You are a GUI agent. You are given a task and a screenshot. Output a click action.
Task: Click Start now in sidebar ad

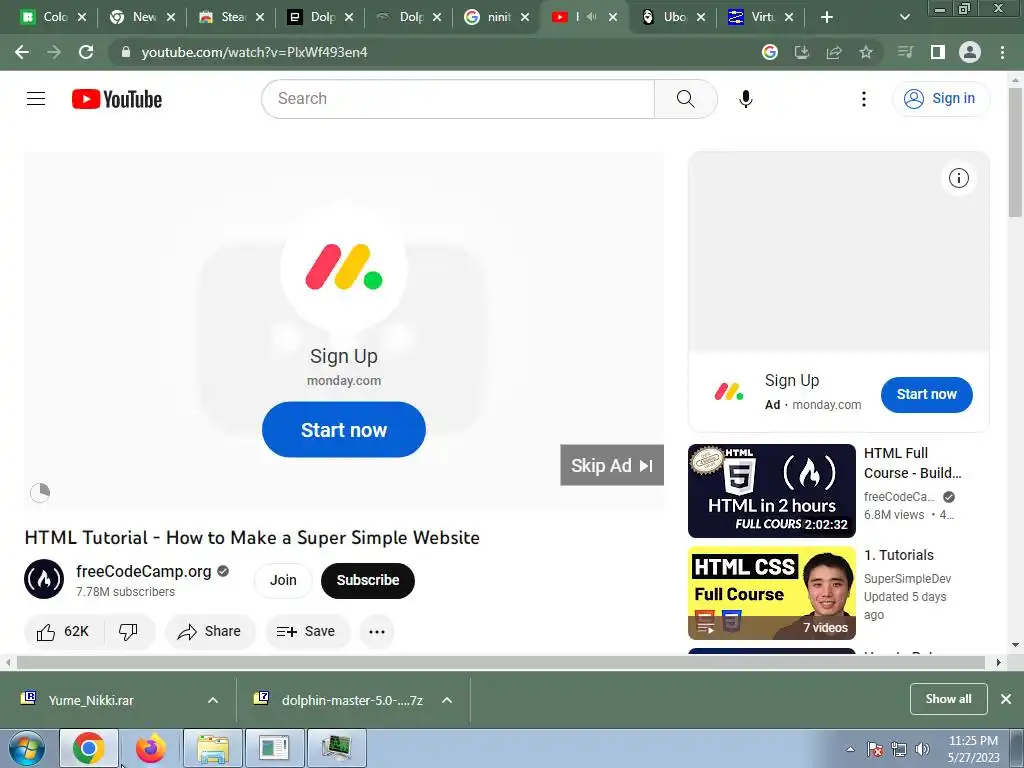[926, 394]
